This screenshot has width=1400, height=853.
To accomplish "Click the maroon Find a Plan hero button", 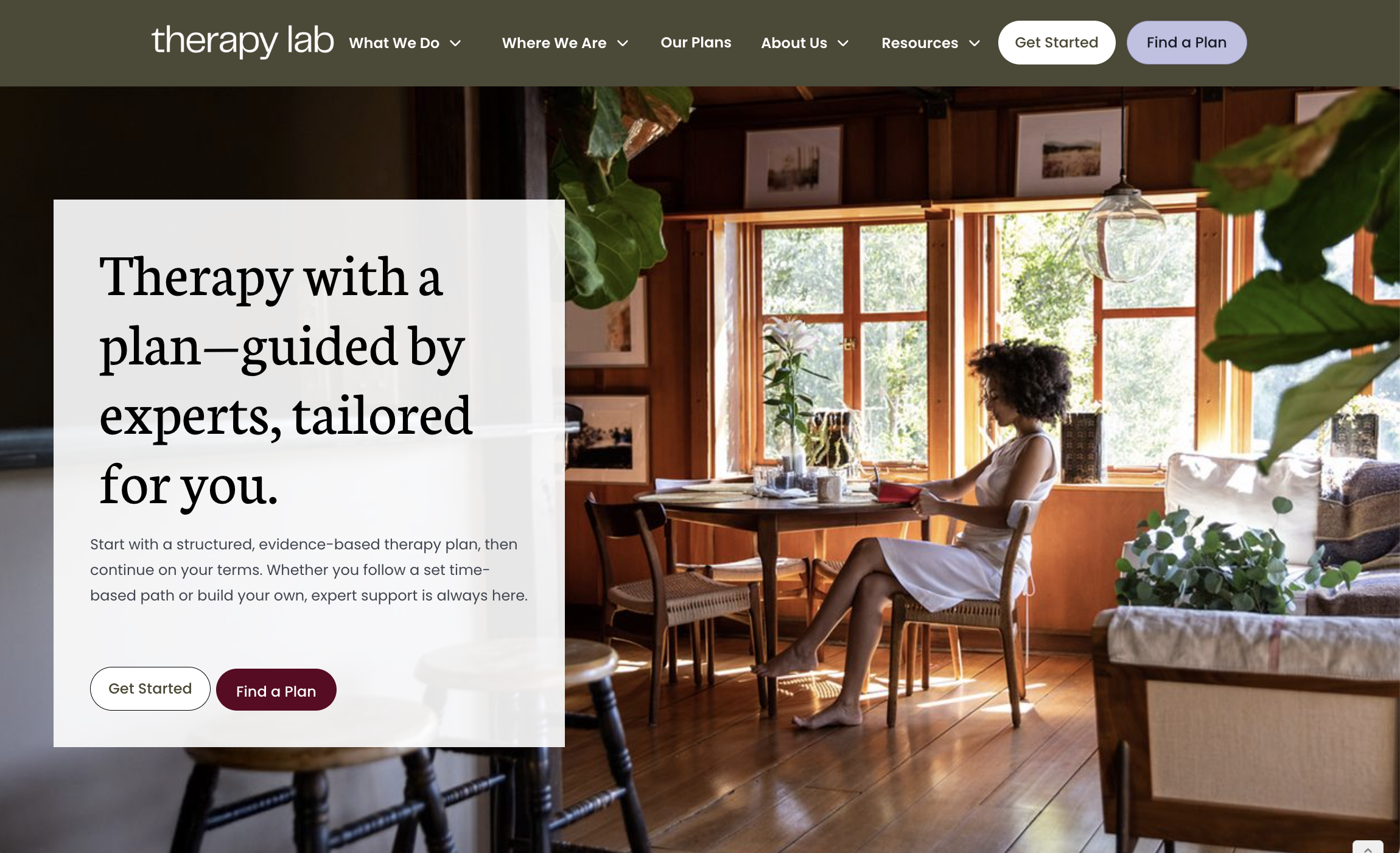I will point(276,690).
